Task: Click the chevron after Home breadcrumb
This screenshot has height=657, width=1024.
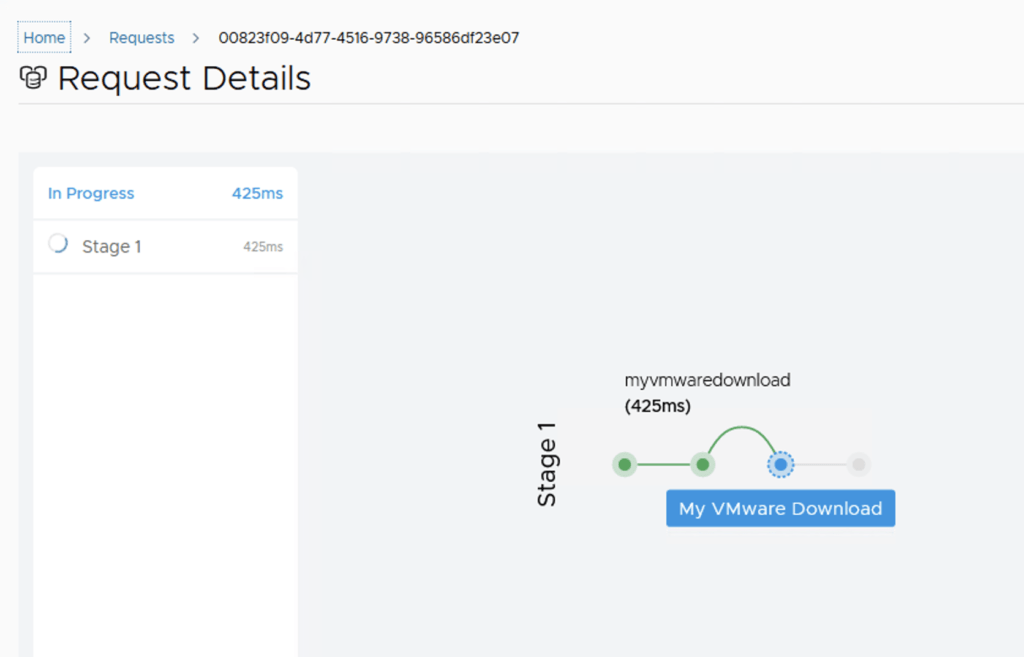Action: click(x=87, y=38)
